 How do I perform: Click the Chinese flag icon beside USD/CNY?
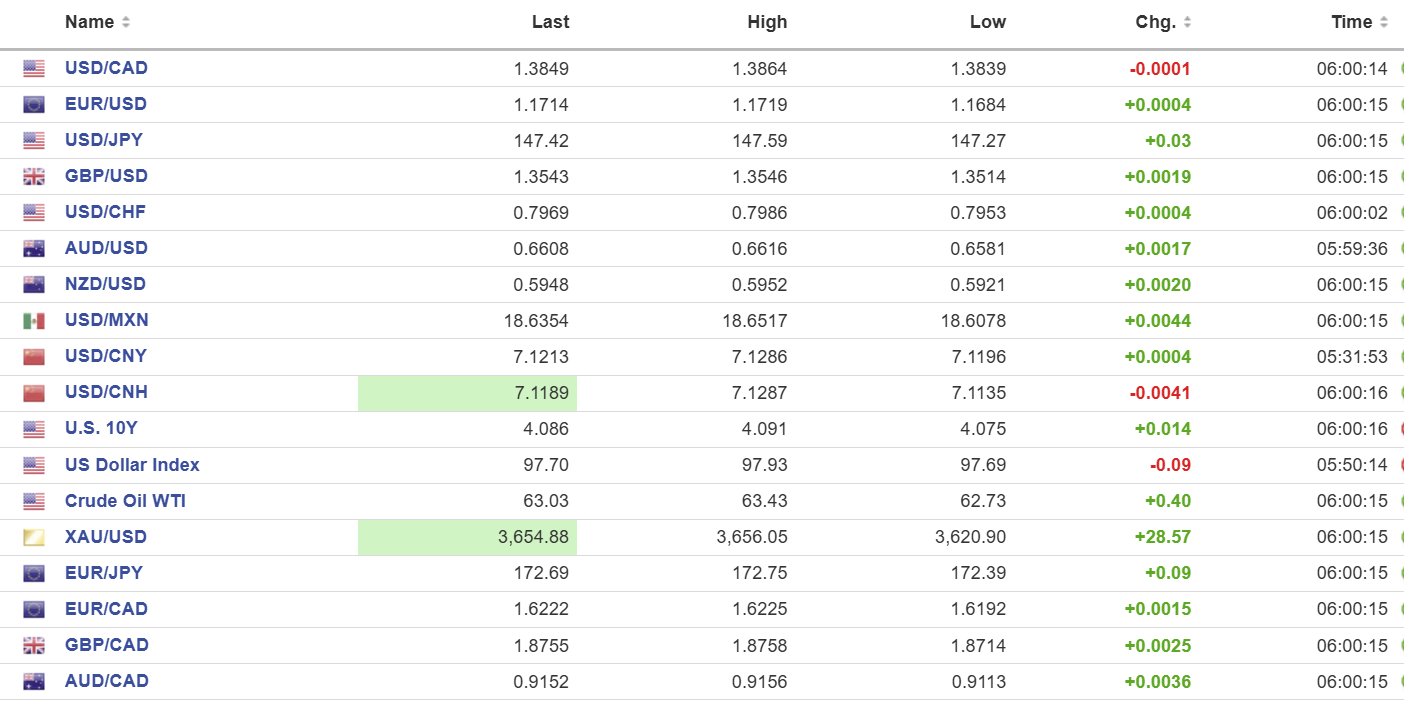coord(34,357)
